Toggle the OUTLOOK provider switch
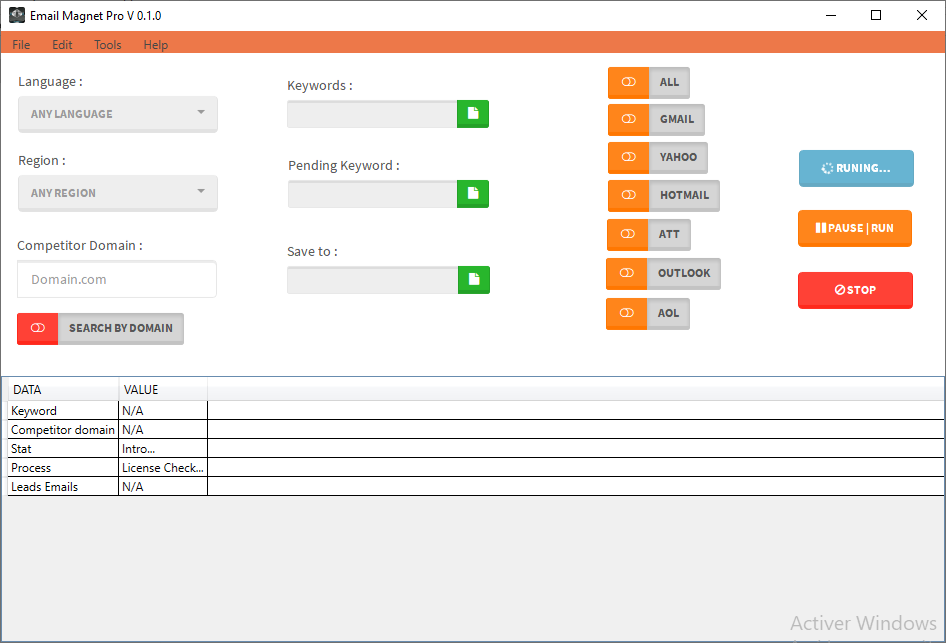 point(627,273)
